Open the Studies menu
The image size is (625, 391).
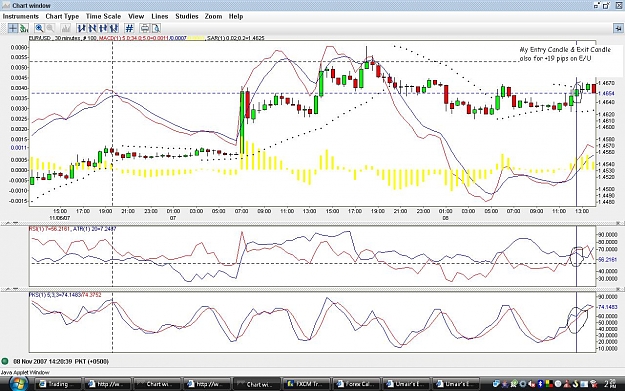(x=187, y=16)
